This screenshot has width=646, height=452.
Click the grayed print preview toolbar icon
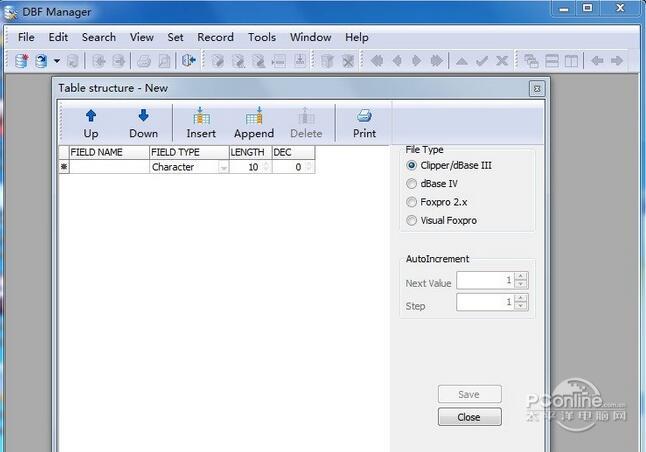[x=164, y=61]
